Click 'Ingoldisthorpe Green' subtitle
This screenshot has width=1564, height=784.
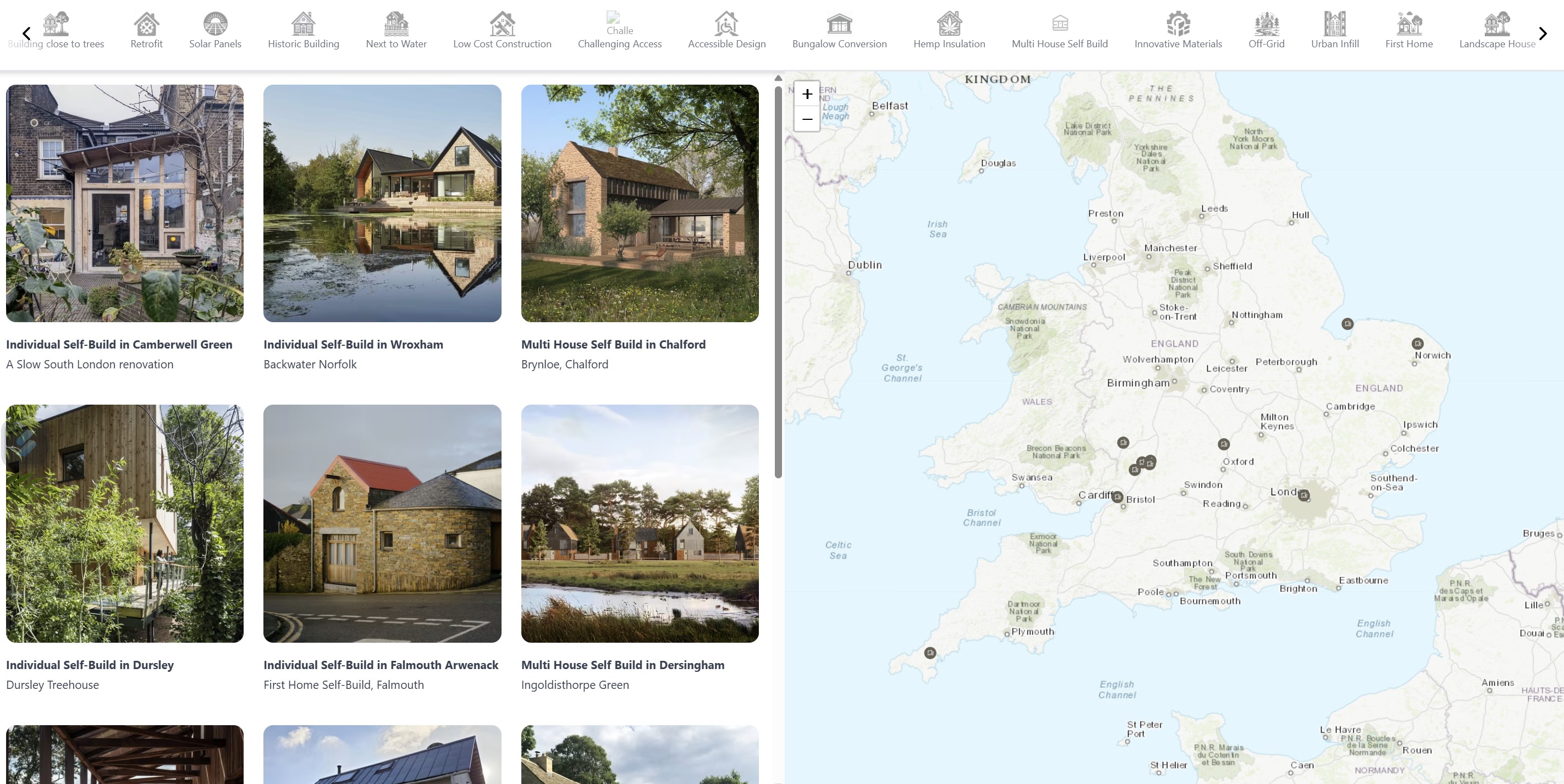pyautogui.click(x=575, y=684)
